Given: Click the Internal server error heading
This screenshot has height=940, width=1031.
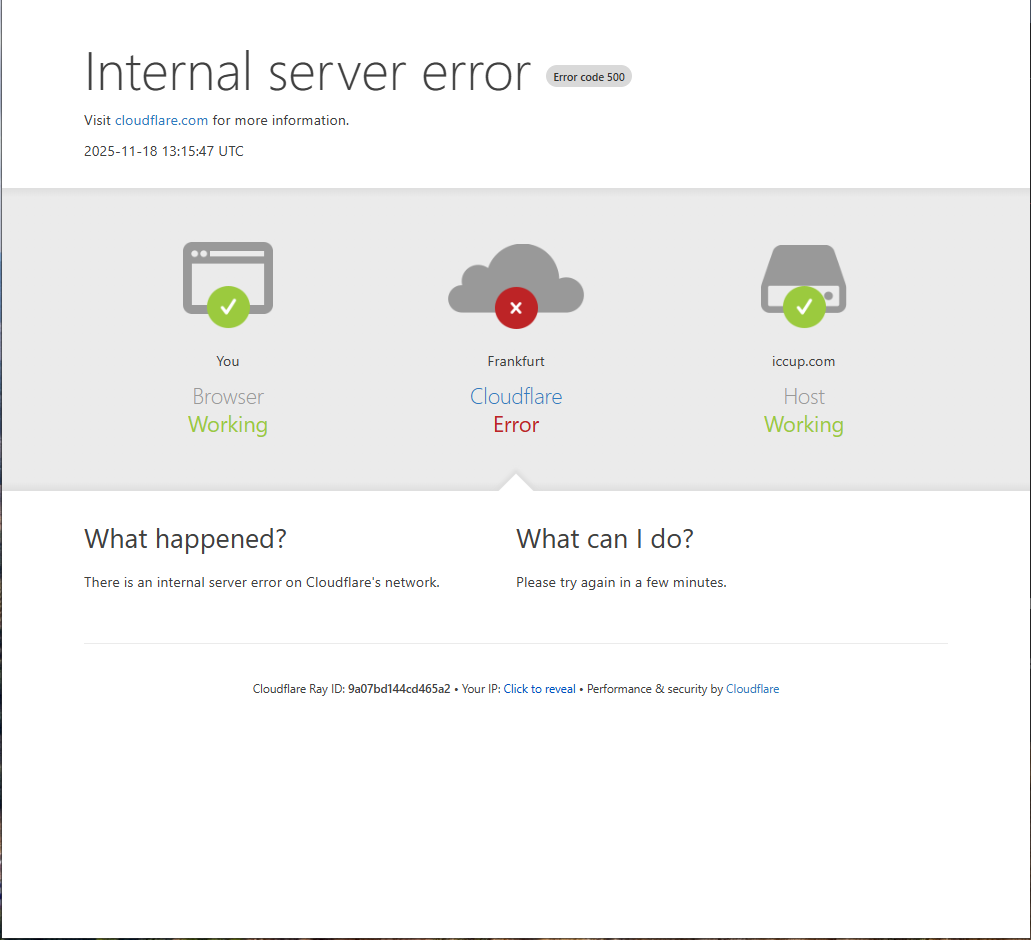Looking at the screenshot, I should coord(307,72).
